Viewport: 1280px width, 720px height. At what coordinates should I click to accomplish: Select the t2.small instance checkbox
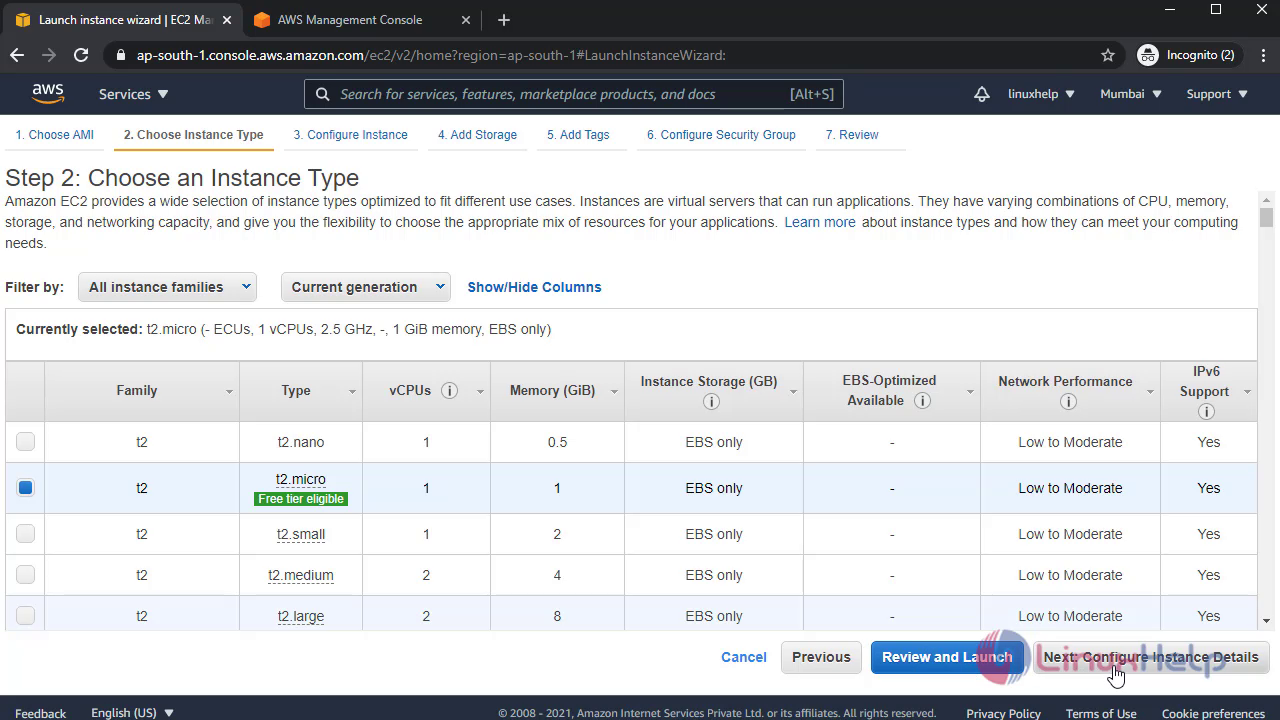[x=25, y=533]
